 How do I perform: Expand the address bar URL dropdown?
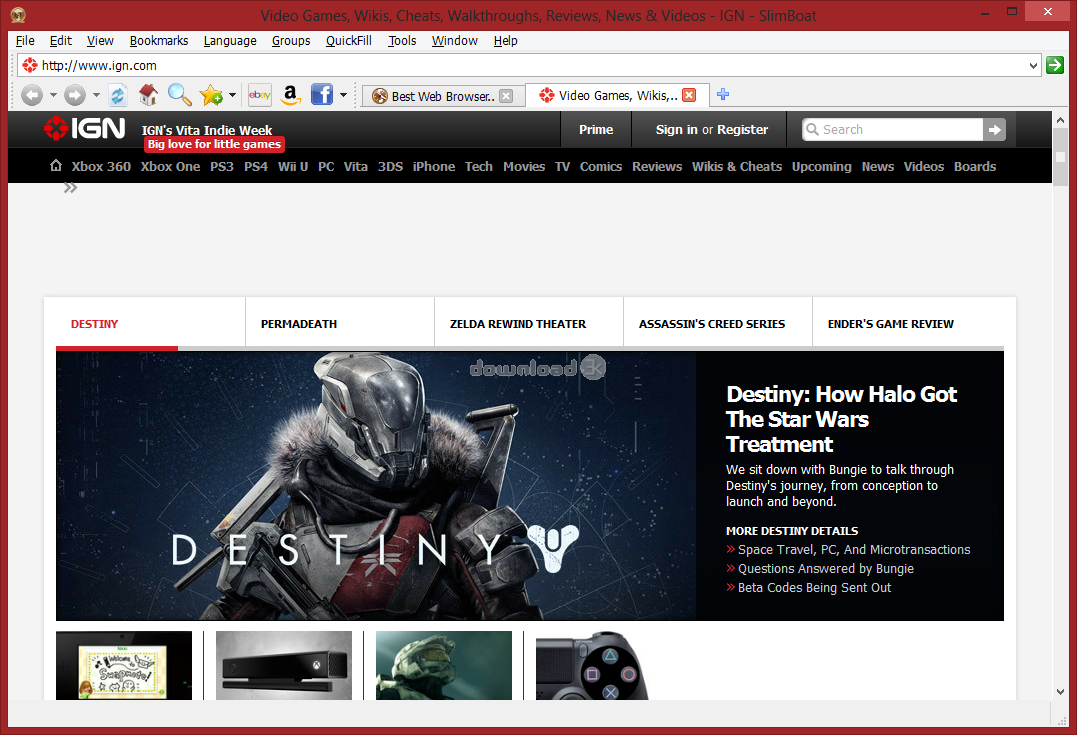click(x=1033, y=66)
